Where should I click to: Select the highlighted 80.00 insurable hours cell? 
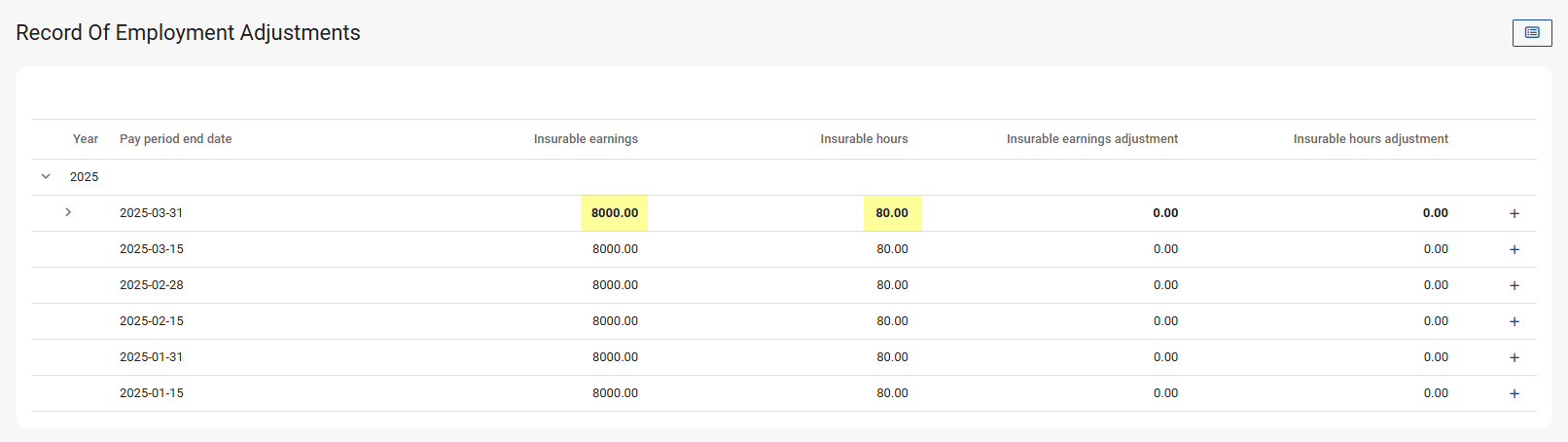point(892,213)
